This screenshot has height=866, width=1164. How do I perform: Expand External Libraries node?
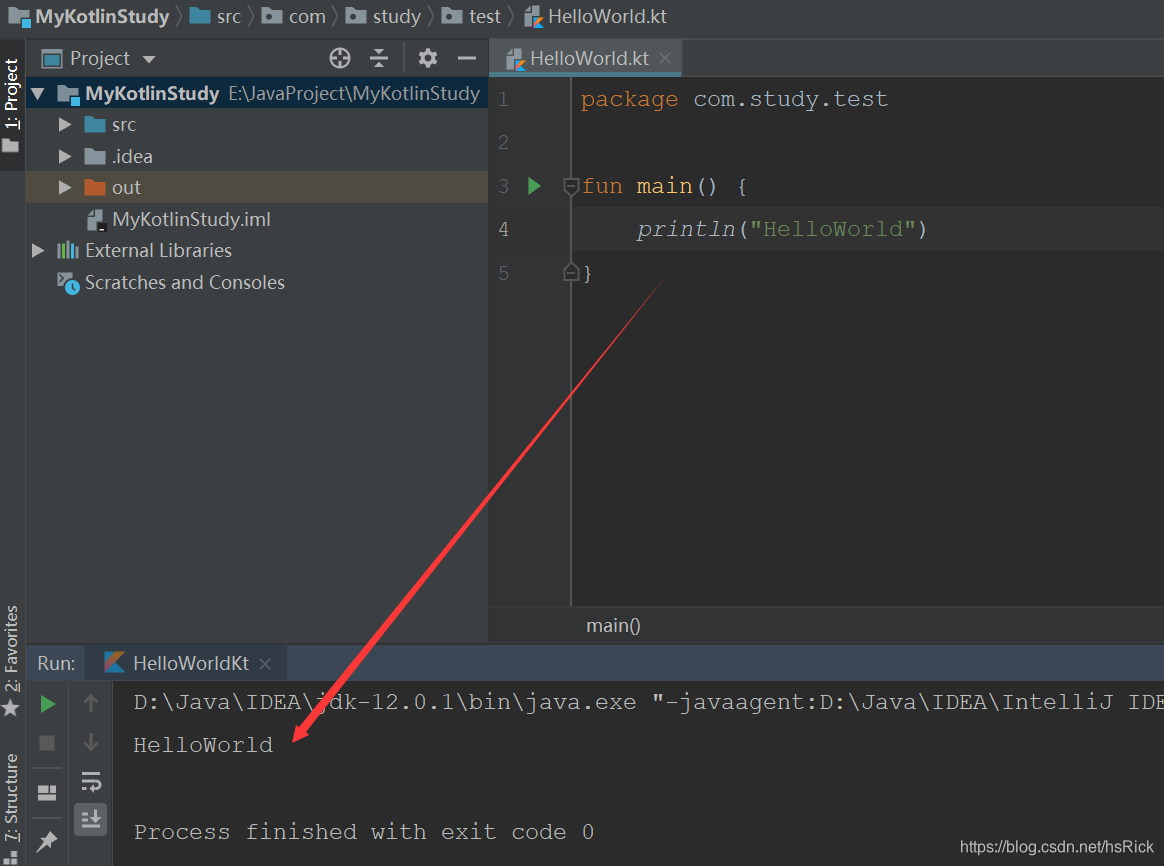click(x=38, y=251)
